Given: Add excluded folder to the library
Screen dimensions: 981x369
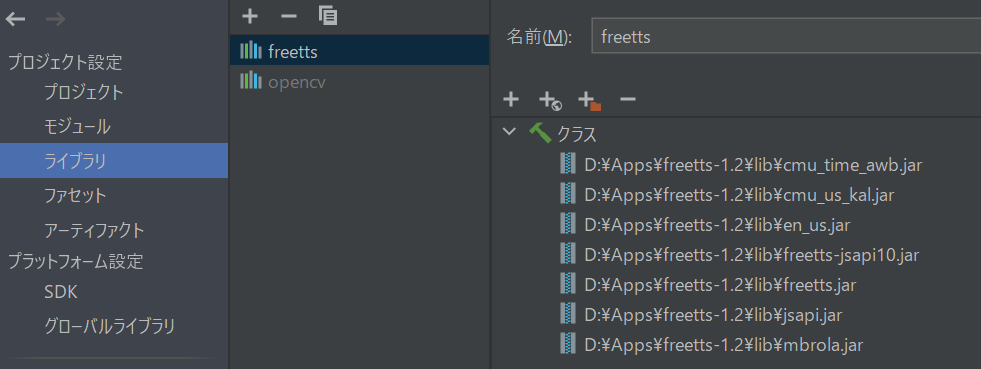Looking at the screenshot, I should tap(589, 100).
